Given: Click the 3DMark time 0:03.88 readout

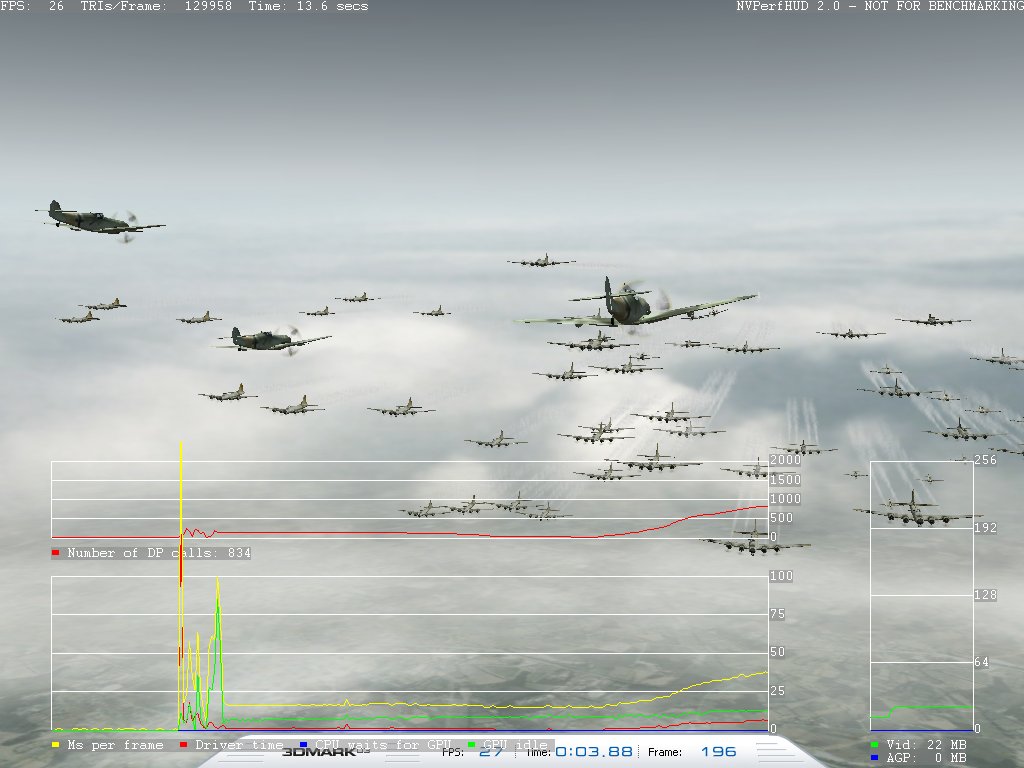Looking at the screenshot, I should coord(594,752).
